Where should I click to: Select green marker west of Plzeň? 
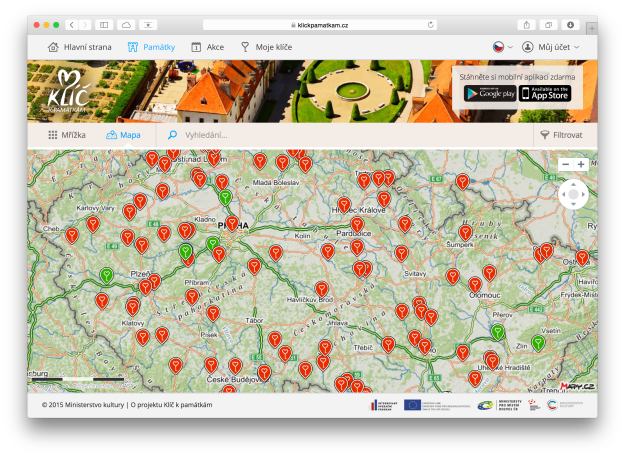coord(106,275)
